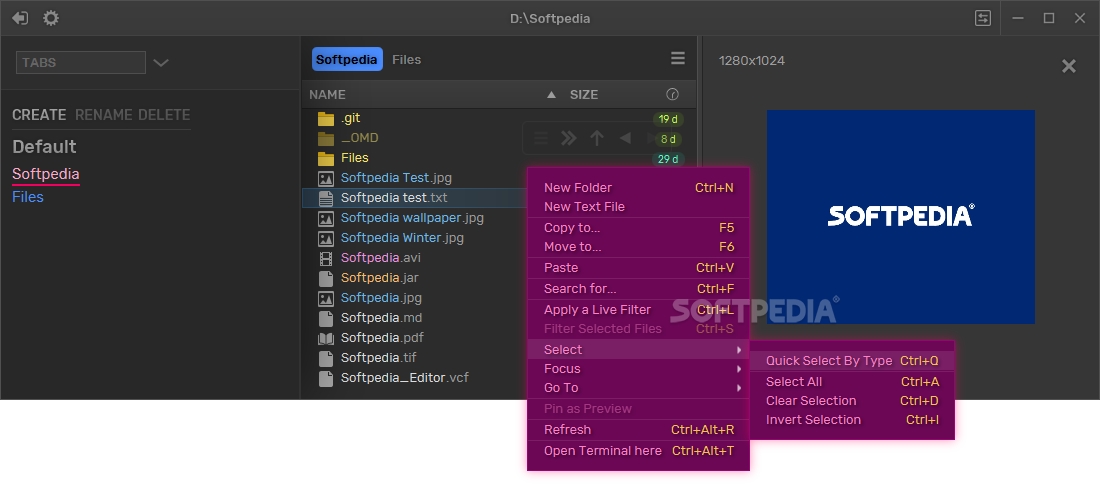
Task: Switch to the Softpedia tab
Action: tap(347, 60)
